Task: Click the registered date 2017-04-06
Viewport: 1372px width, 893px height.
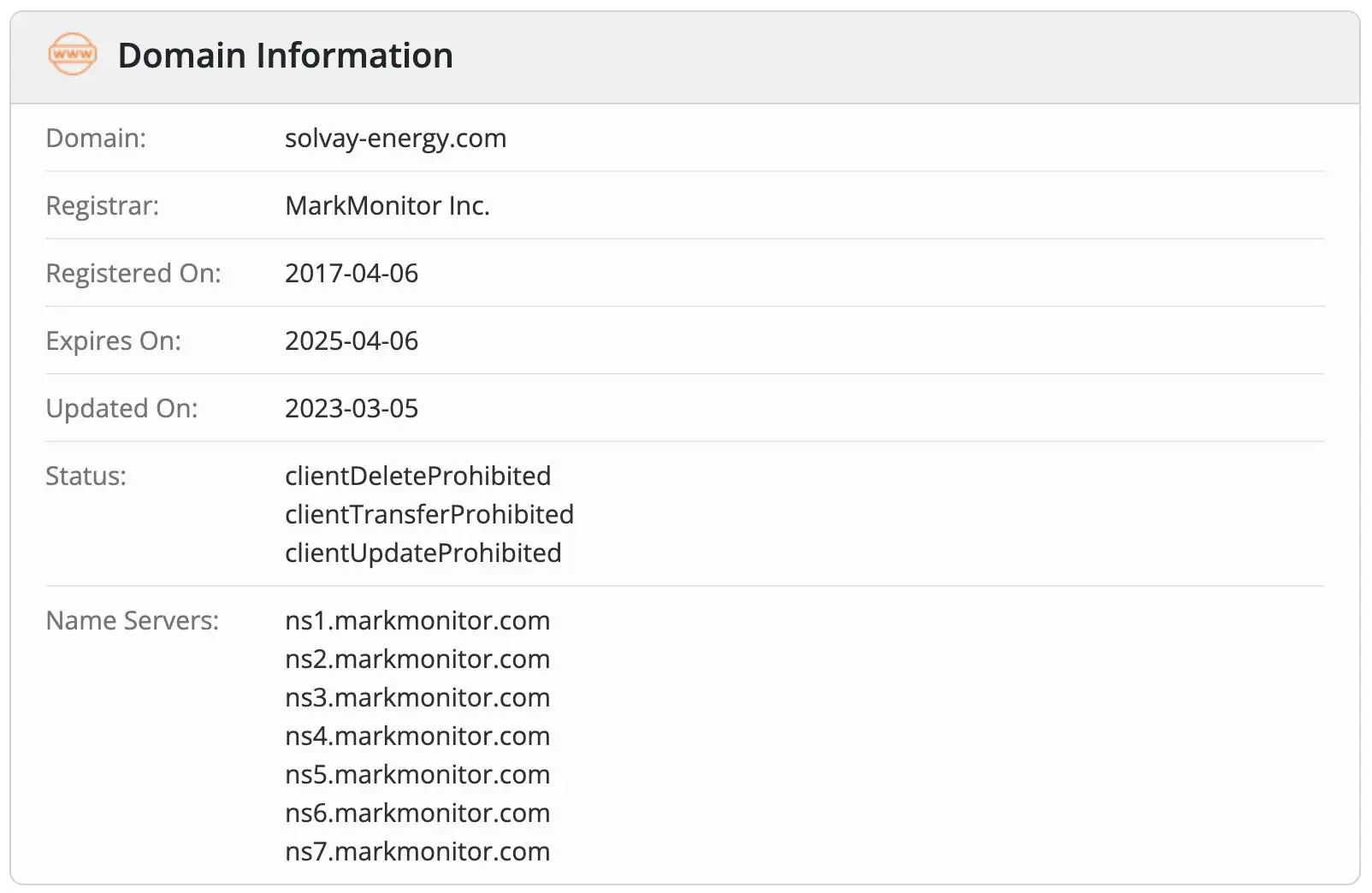Action: (x=351, y=273)
